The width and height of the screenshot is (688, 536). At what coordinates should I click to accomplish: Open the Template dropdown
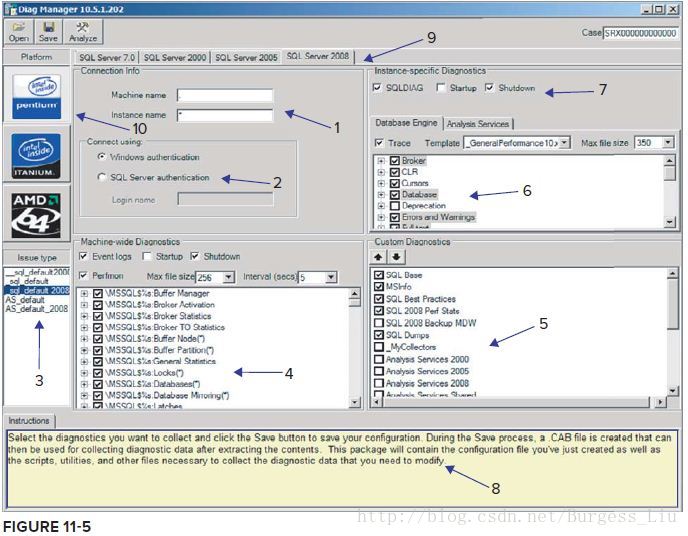point(564,143)
